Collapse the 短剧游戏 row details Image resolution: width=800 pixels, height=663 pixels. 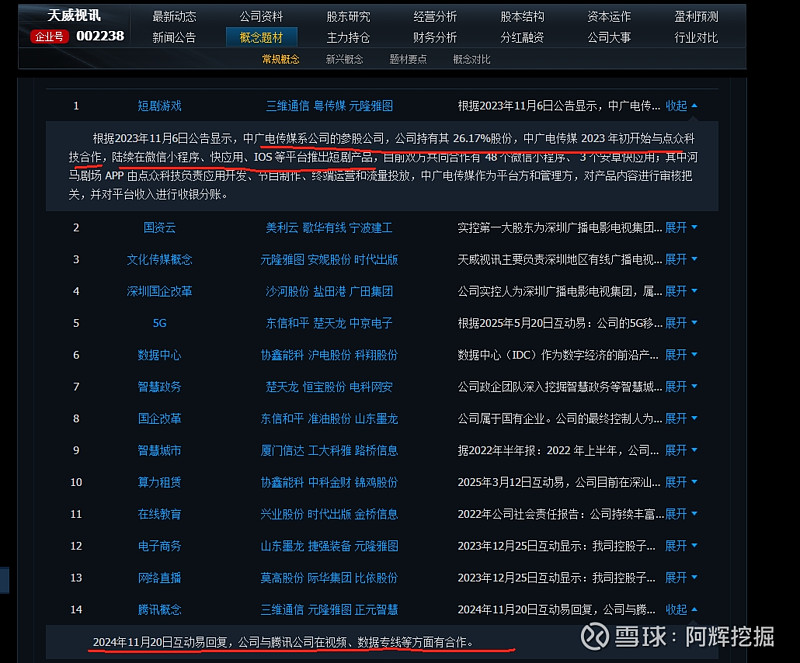point(681,106)
